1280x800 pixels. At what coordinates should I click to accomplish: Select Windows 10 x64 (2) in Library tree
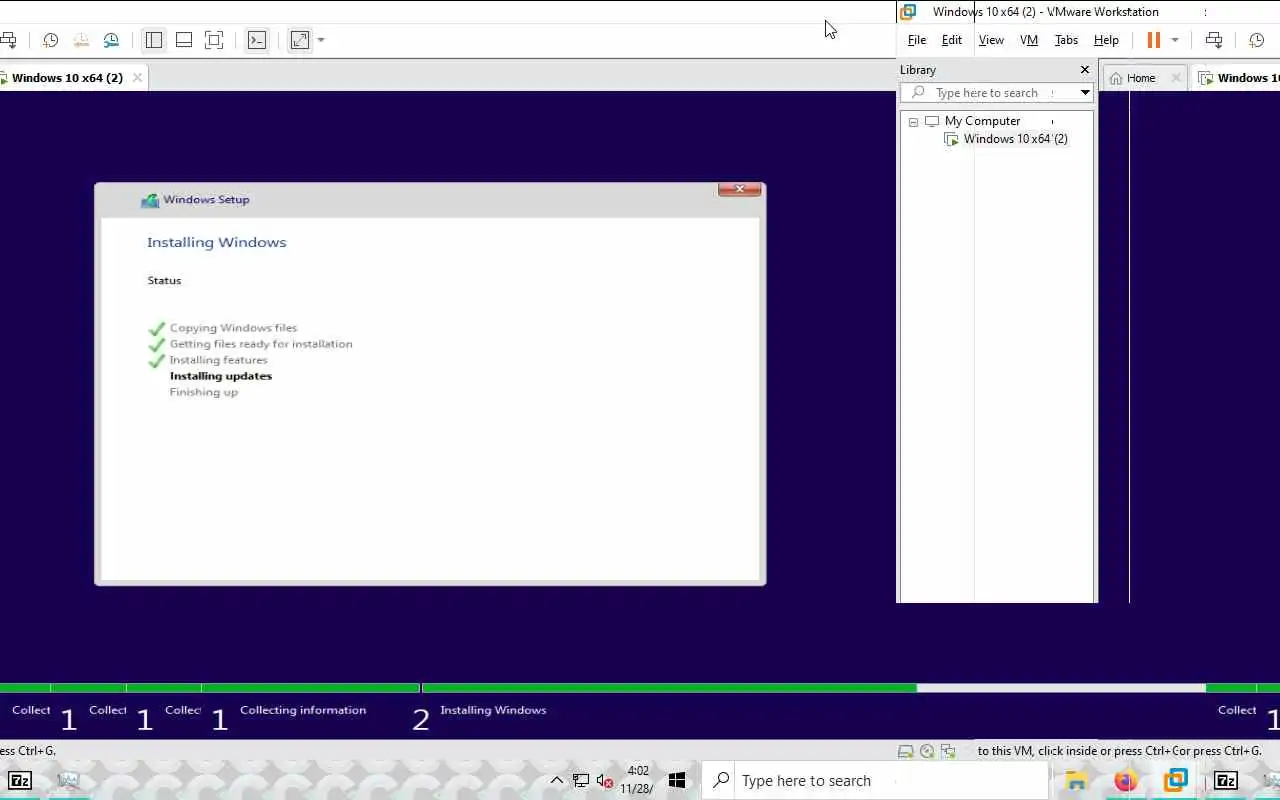1015,139
